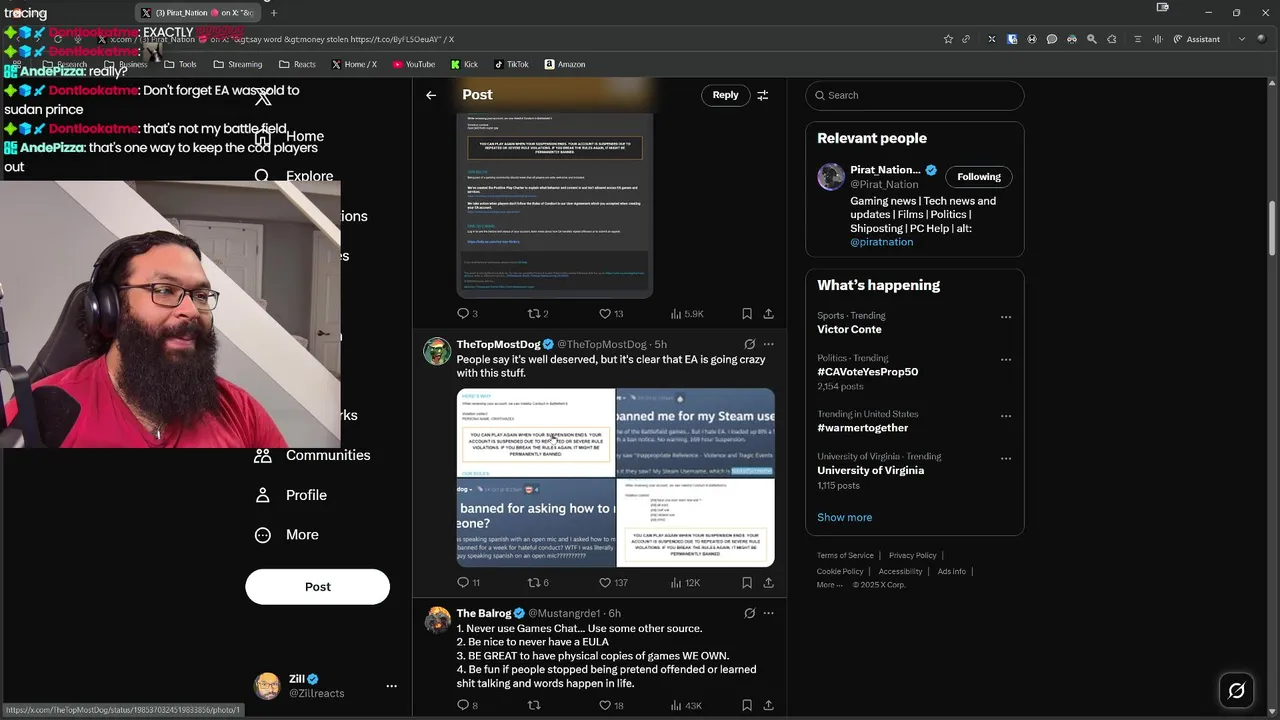Bookmark this page with the star icon
Viewport: 1280px width, 720px height.
click(948, 39)
